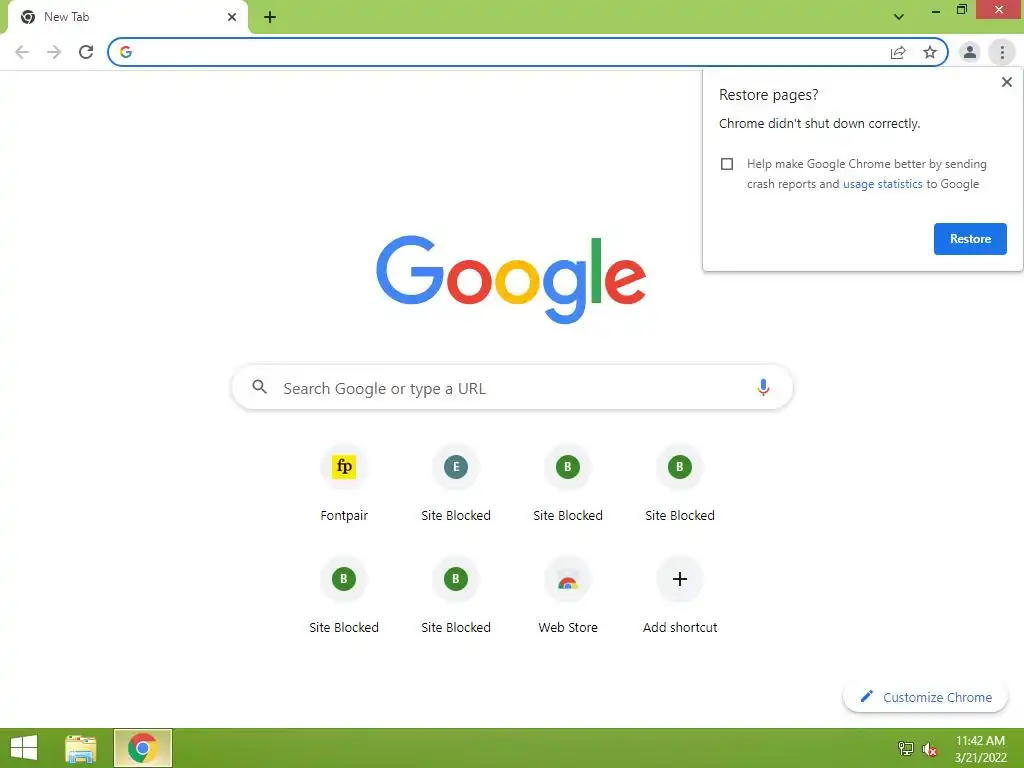
Task: Click the Chrome taskbar icon
Action: click(142, 748)
